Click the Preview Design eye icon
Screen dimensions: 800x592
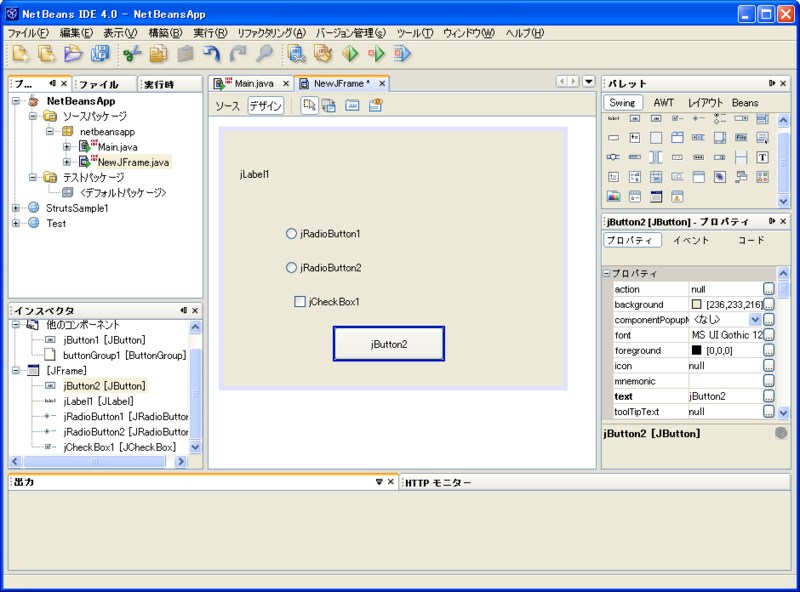point(376,105)
